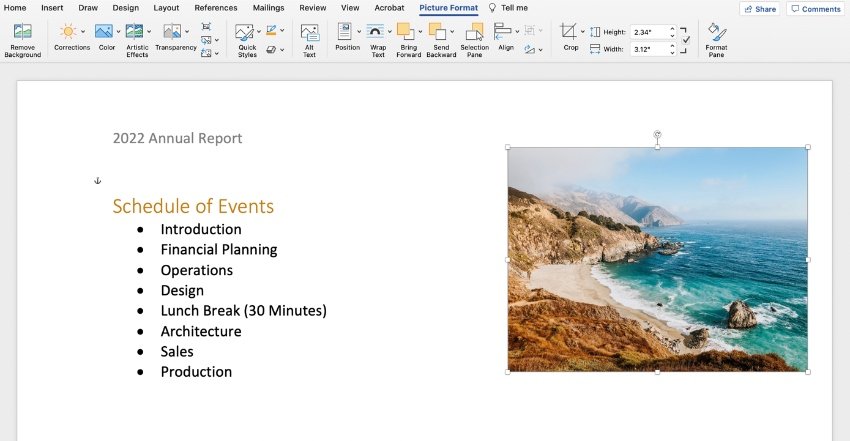The width and height of the screenshot is (850, 441).
Task: Switch to the Home tab
Action: click(x=15, y=8)
